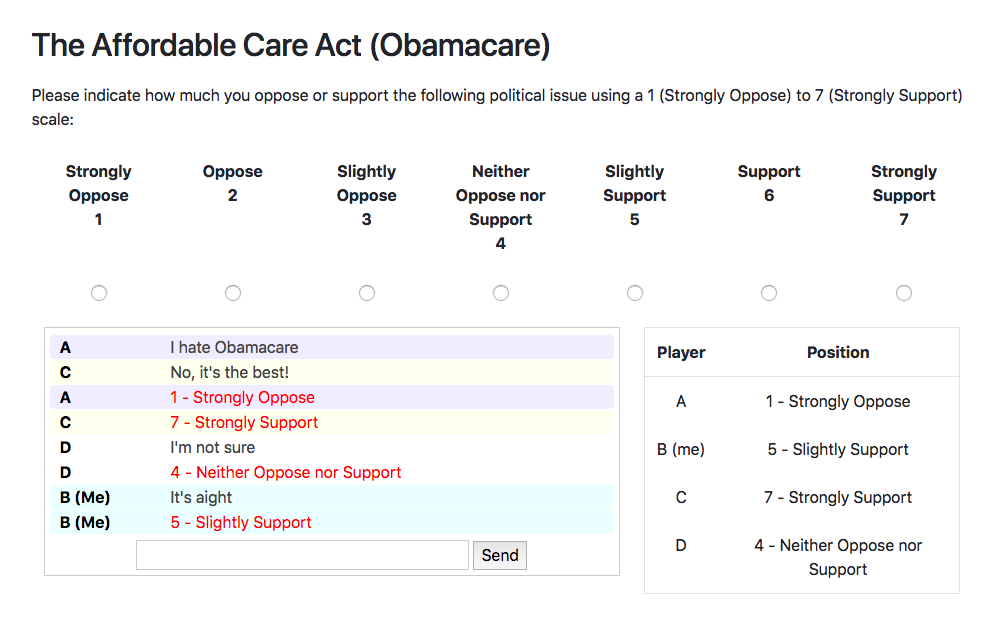Select the Strongly Support radio button
The height and width of the screenshot is (629, 1000).
[x=904, y=293]
